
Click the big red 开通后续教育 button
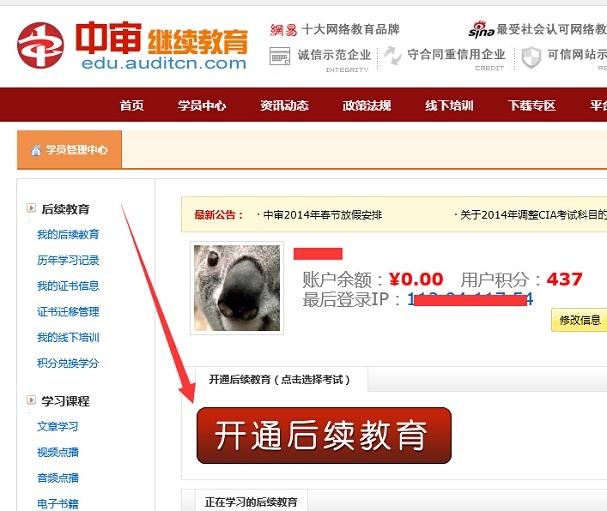point(324,435)
